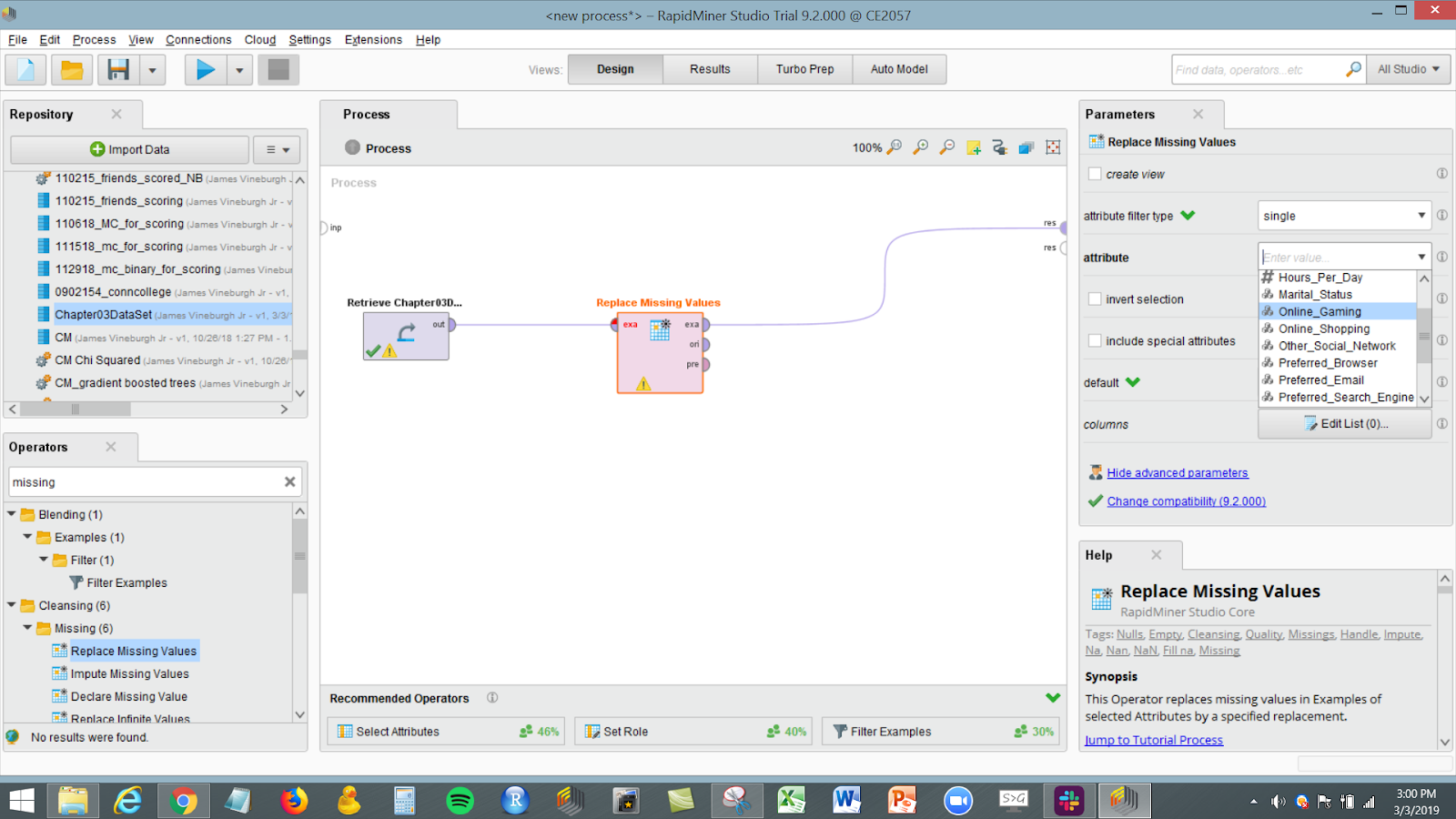Open a process using the folder icon

tap(72, 69)
